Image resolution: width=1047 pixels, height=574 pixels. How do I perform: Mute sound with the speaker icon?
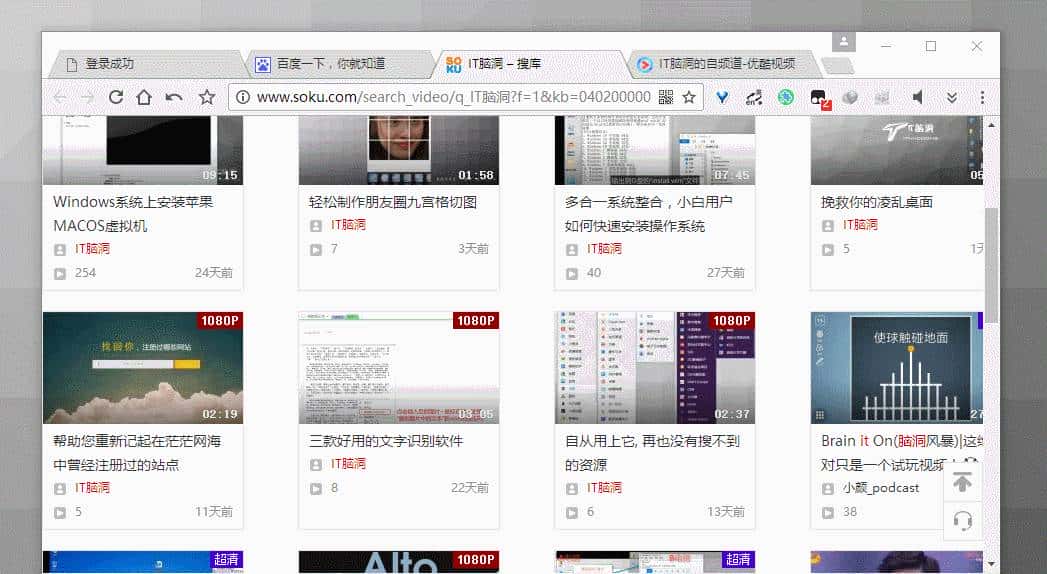[918, 97]
